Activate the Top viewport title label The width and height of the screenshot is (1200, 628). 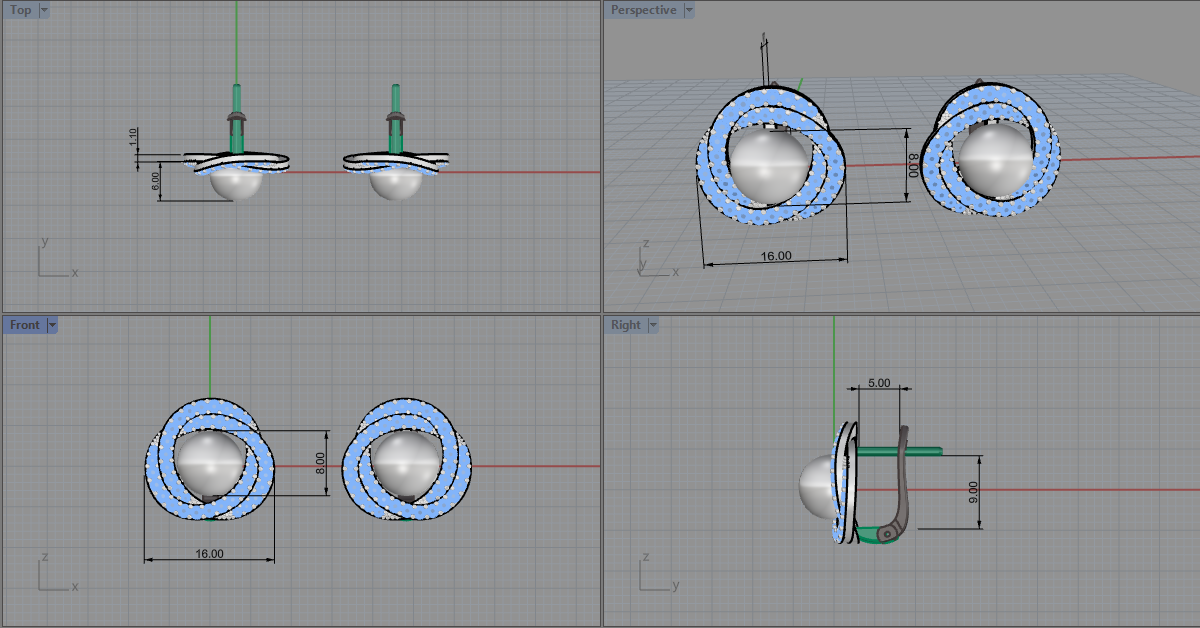[20, 10]
